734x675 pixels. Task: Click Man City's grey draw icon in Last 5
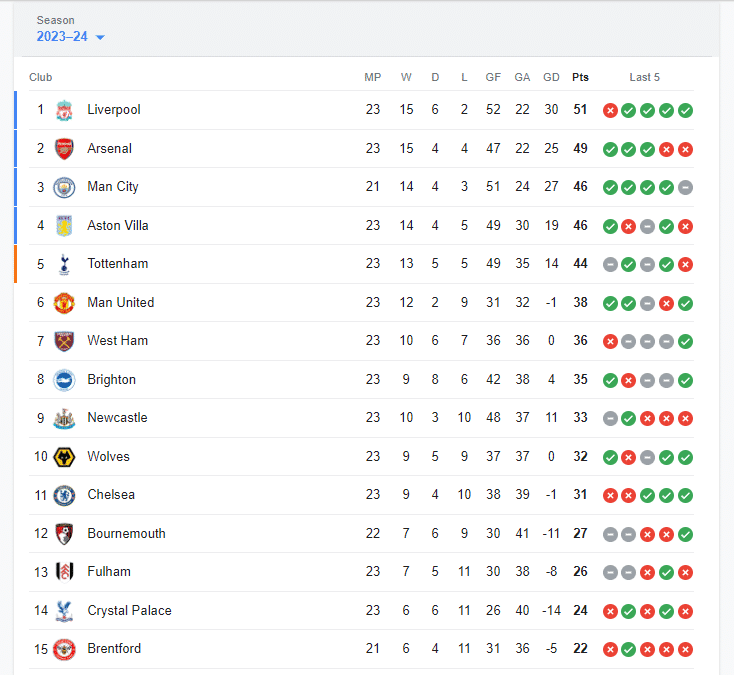pyautogui.click(x=685, y=188)
